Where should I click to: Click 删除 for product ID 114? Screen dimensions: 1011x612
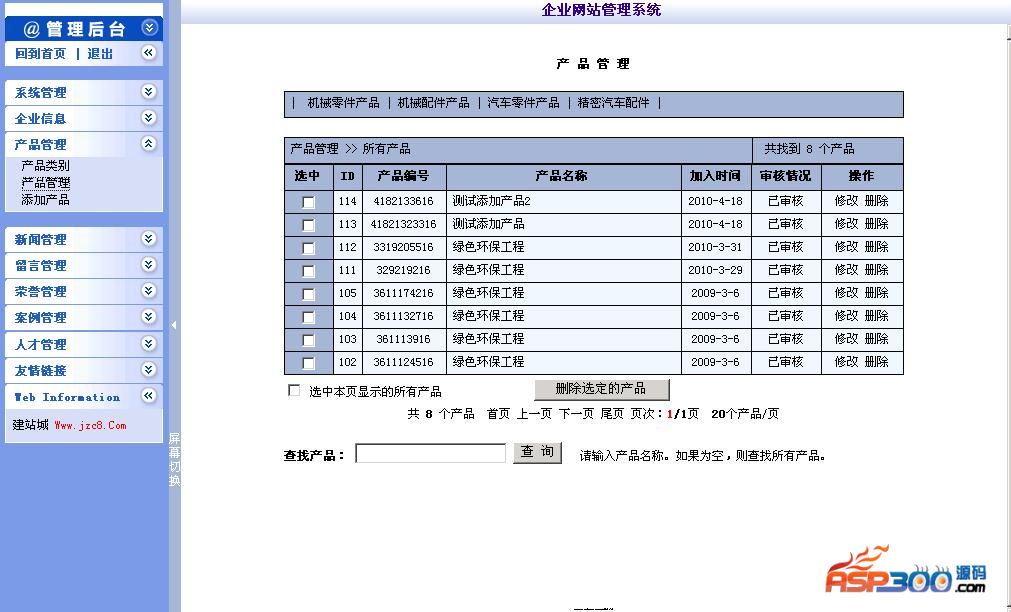click(x=876, y=201)
